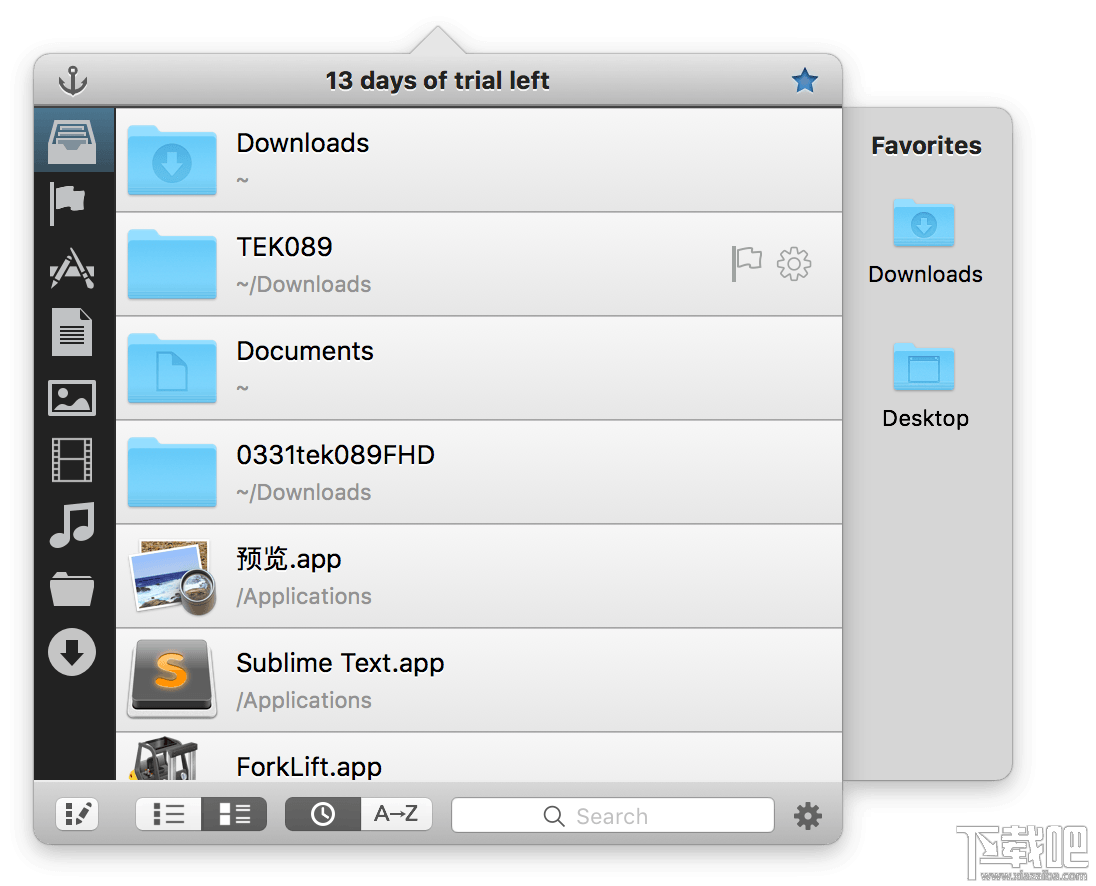This screenshot has height=886, width=1096.
Task: Open actions gear for TEK089 folder
Action: (793, 263)
